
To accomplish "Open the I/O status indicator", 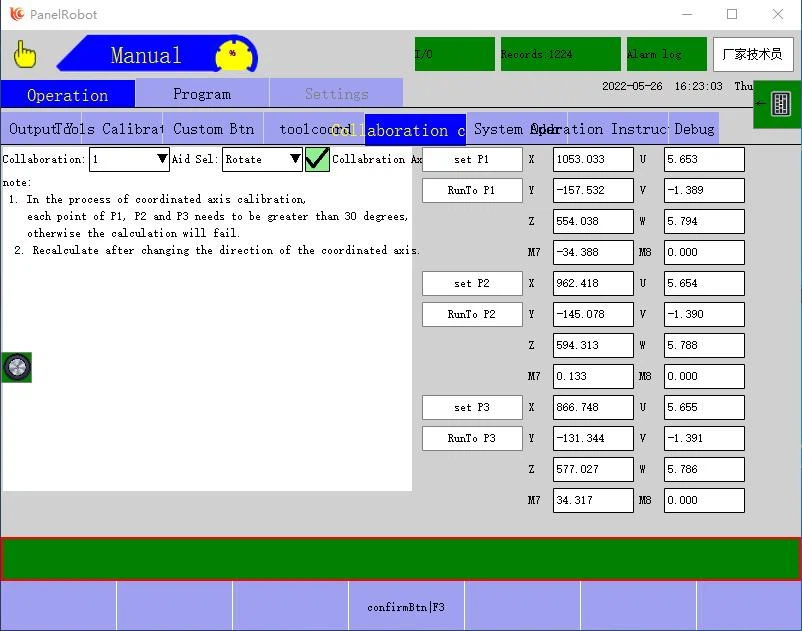I will coord(454,54).
